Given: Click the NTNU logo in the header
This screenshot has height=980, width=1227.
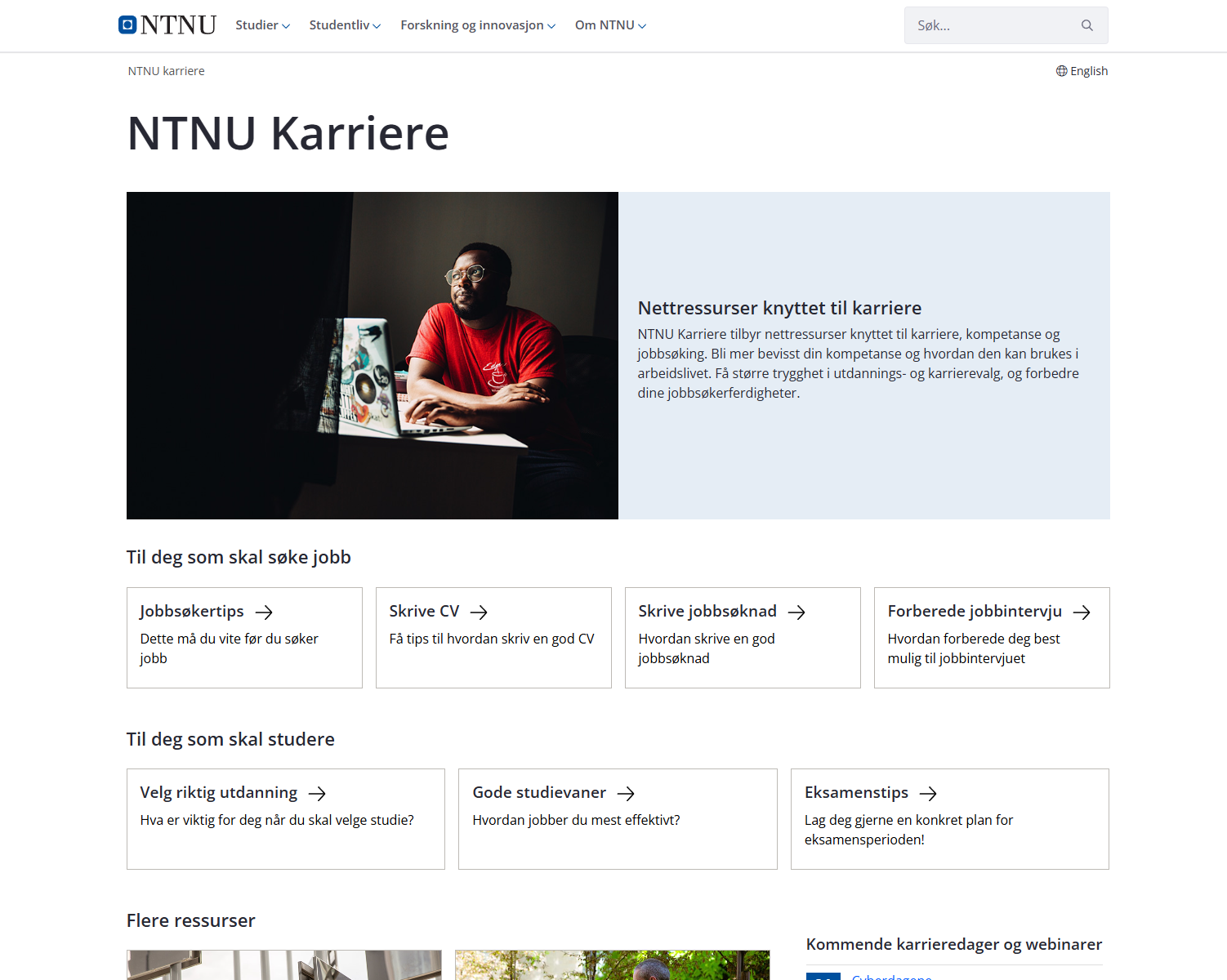Looking at the screenshot, I should pyautogui.click(x=167, y=25).
